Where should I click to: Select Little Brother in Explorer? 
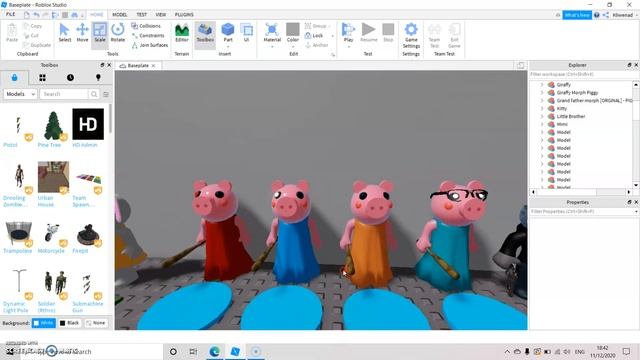571,116
